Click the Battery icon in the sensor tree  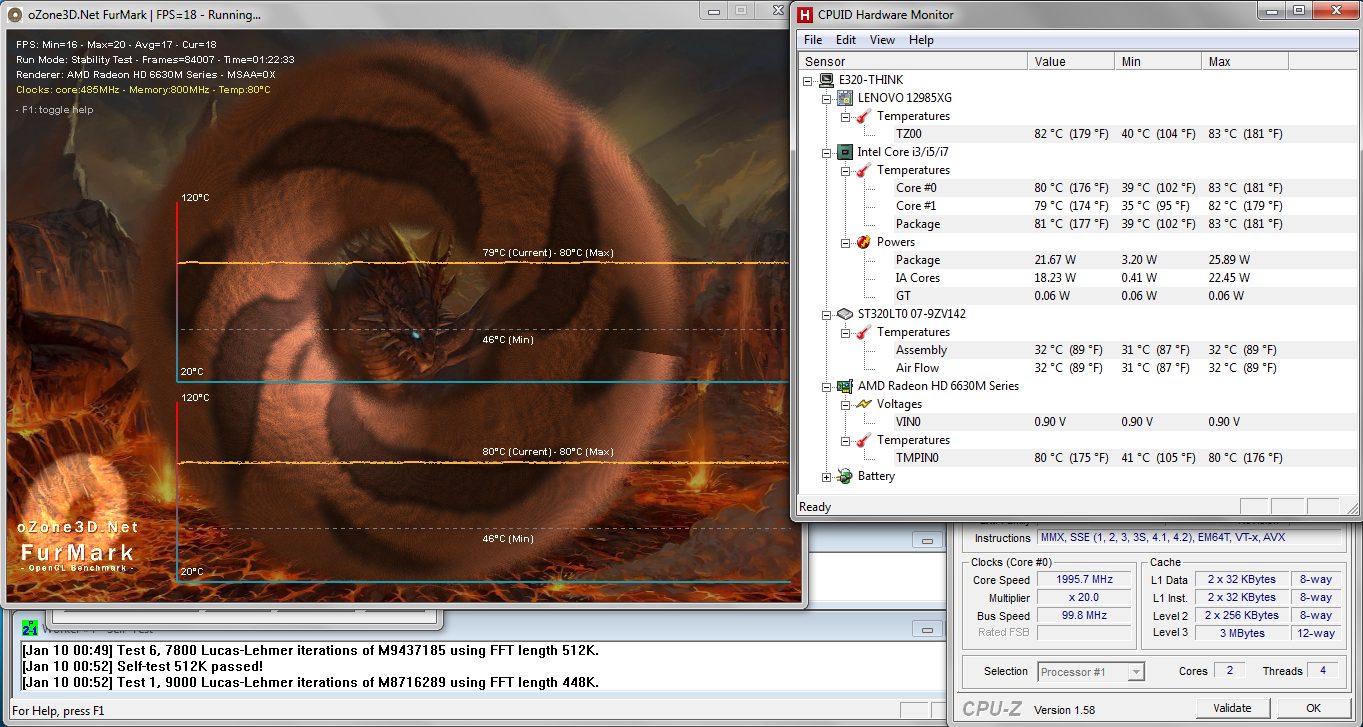(845, 476)
